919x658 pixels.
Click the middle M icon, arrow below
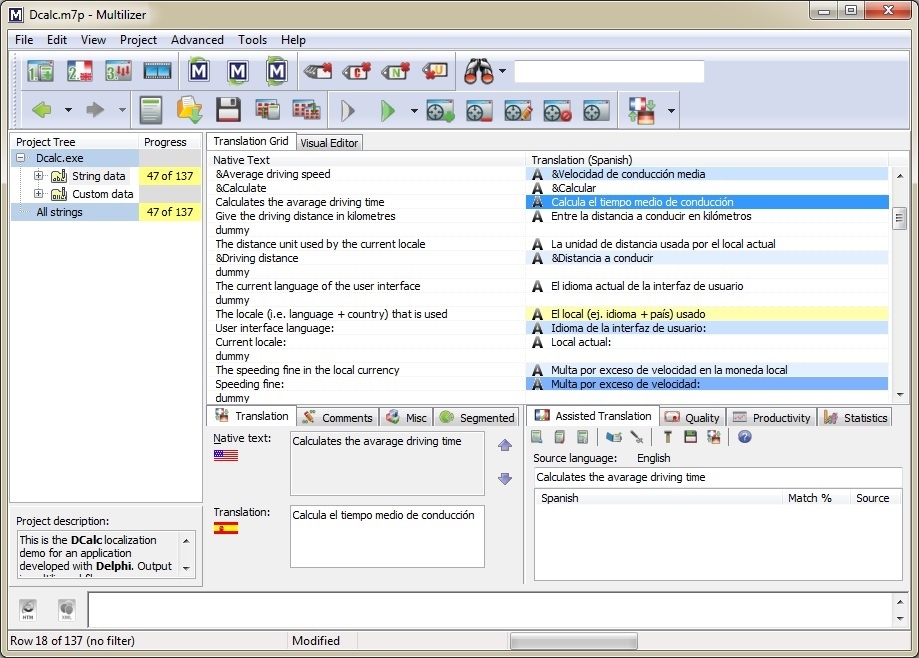coord(237,71)
